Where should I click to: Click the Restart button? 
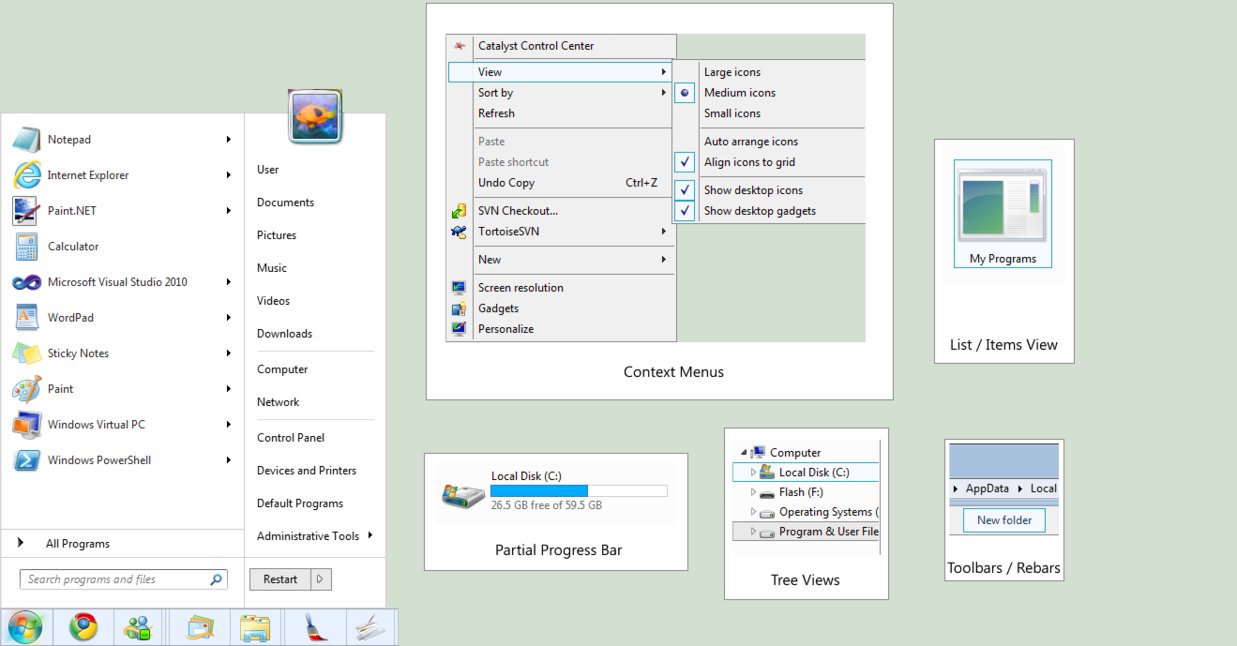[x=283, y=578]
